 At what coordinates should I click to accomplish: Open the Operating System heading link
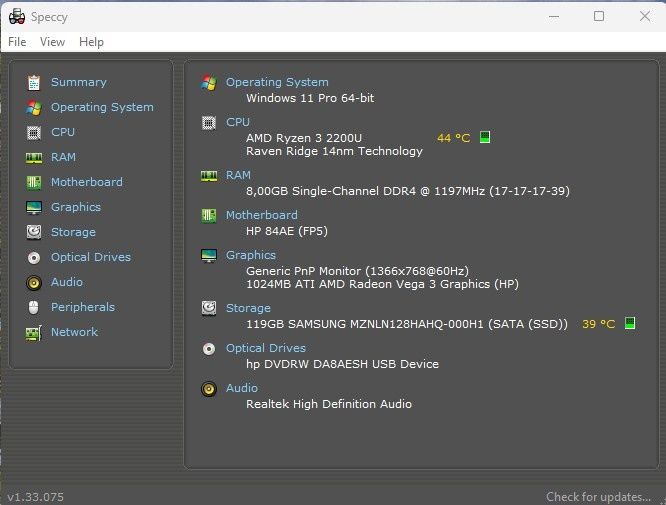pyautogui.click(x=277, y=82)
